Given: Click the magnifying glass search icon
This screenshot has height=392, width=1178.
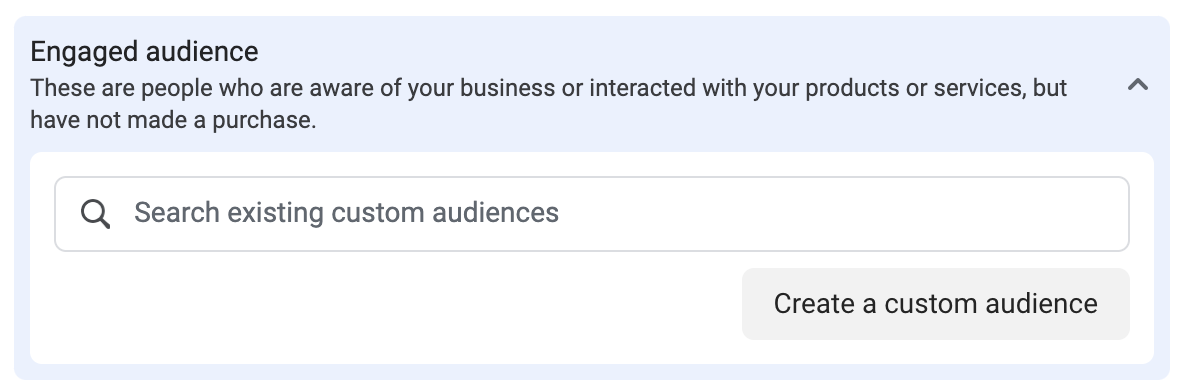Looking at the screenshot, I should 95,215.
